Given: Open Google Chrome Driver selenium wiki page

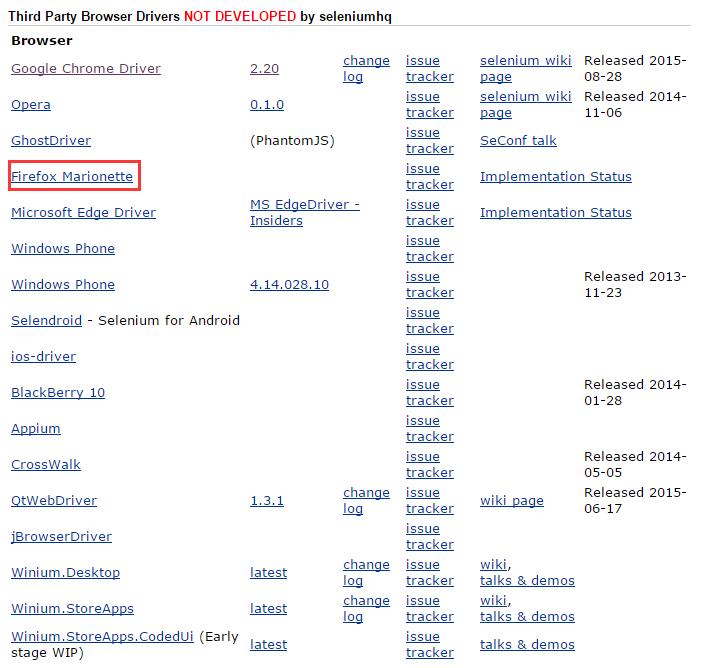Looking at the screenshot, I should pyautogui.click(x=525, y=68).
